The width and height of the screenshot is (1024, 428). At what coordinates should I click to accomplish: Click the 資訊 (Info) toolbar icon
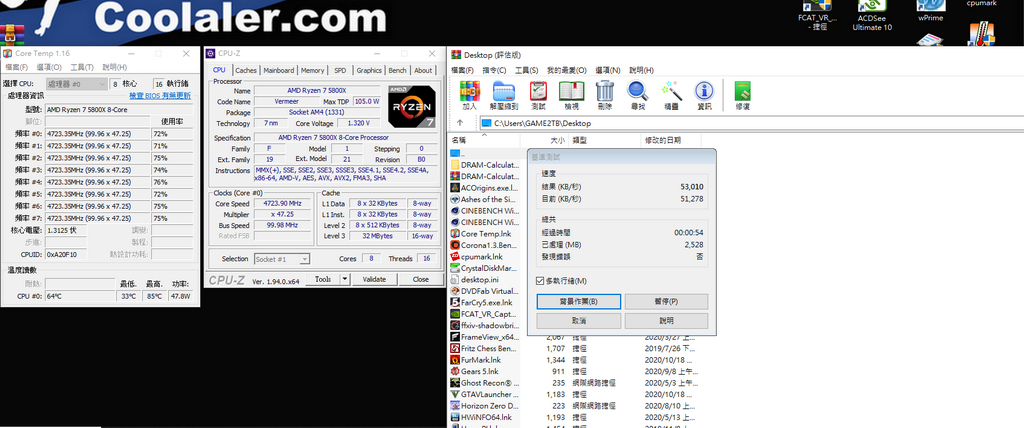(x=704, y=96)
